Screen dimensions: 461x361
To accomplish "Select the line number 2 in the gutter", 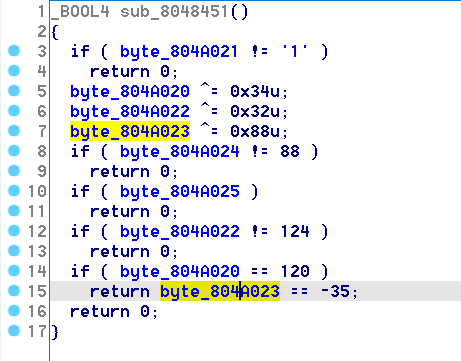I will (x=42, y=32).
